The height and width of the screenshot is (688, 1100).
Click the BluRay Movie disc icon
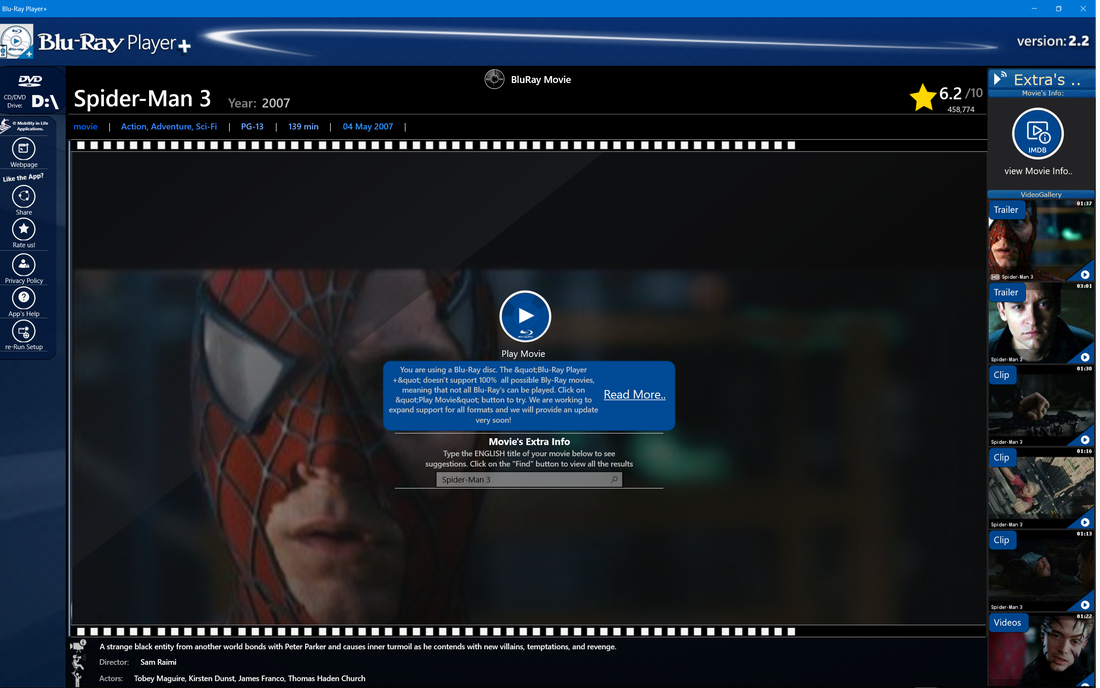494,79
